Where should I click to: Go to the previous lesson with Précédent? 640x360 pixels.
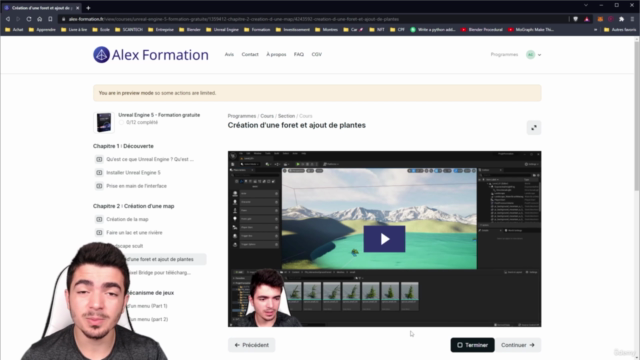(x=251, y=345)
